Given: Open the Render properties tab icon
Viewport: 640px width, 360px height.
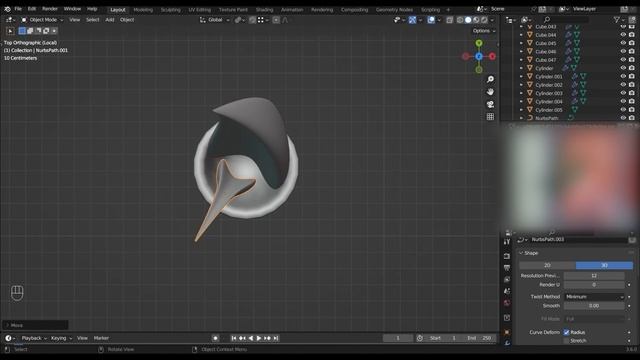Looking at the screenshot, I should click(507, 256).
